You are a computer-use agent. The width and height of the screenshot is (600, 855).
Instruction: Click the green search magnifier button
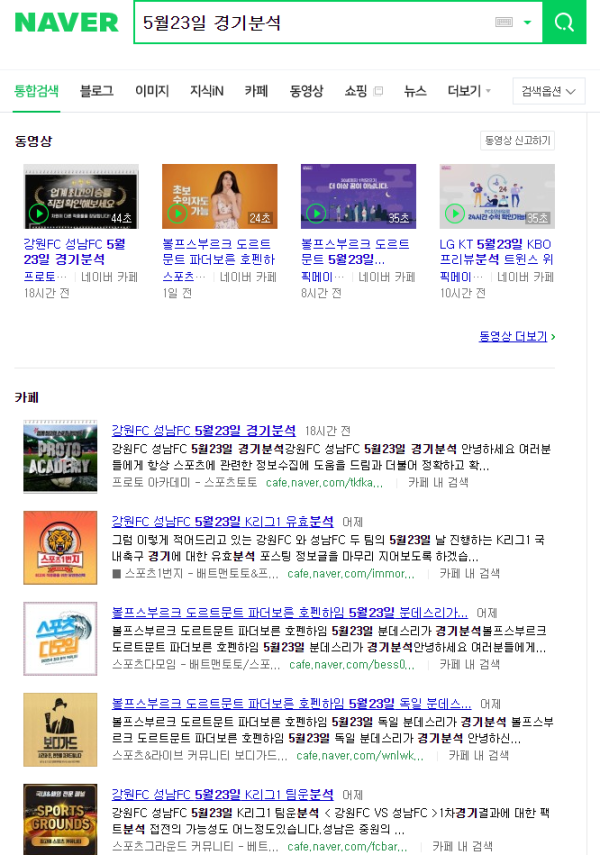[x=564, y=22]
